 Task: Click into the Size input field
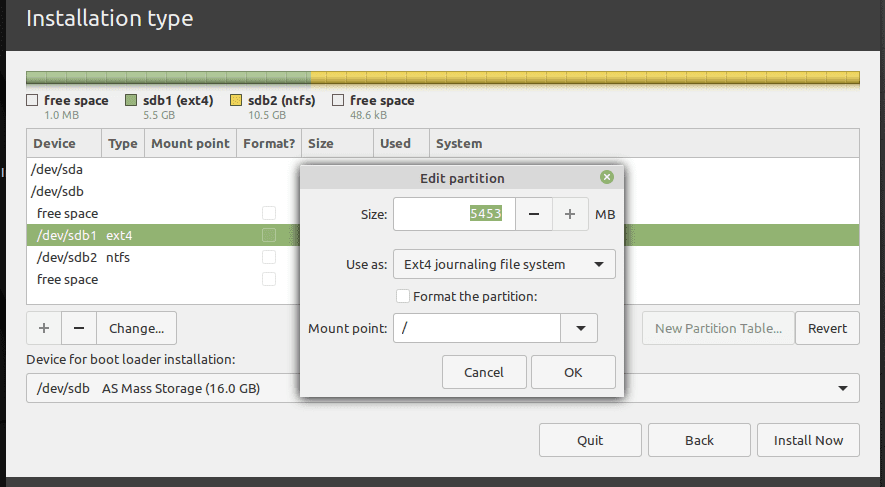[x=454, y=214]
